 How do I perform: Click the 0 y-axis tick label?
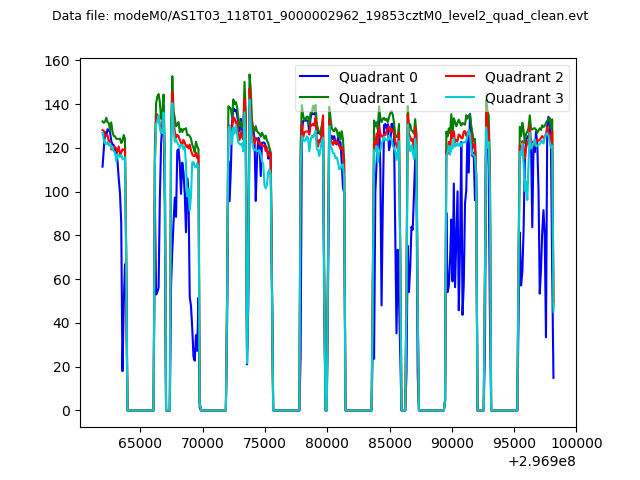click(x=65, y=411)
